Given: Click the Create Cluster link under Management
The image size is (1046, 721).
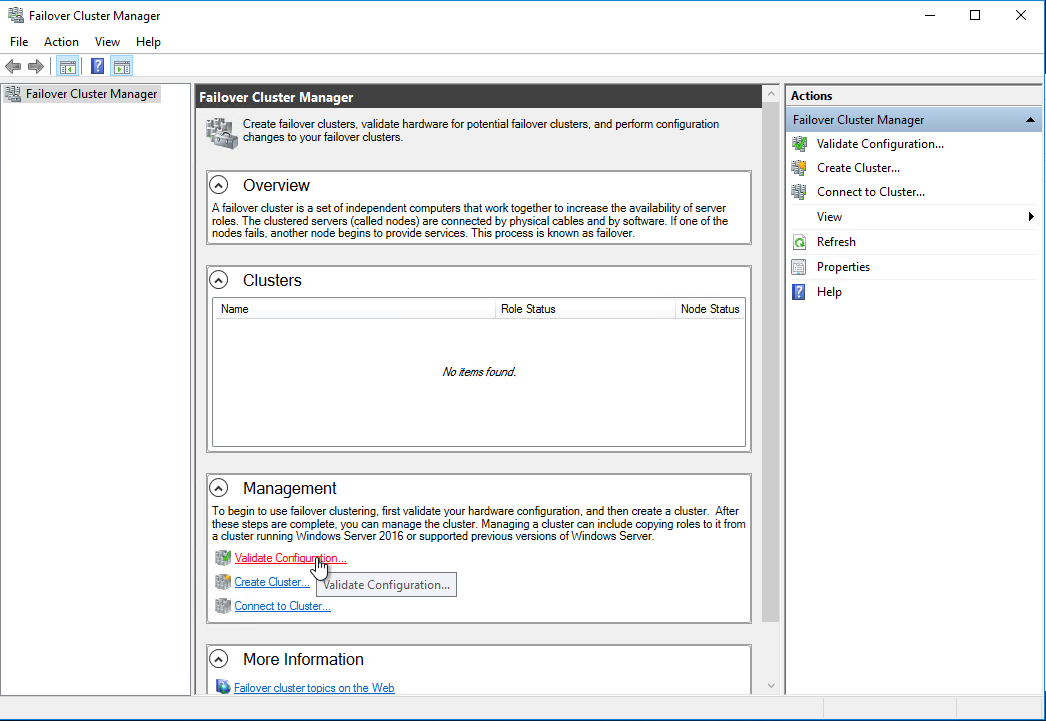Looking at the screenshot, I should click(x=271, y=582).
